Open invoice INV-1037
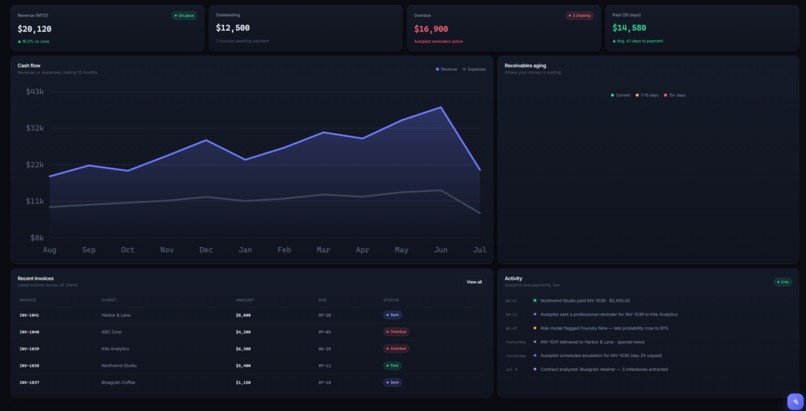806x411 pixels. [x=29, y=383]
